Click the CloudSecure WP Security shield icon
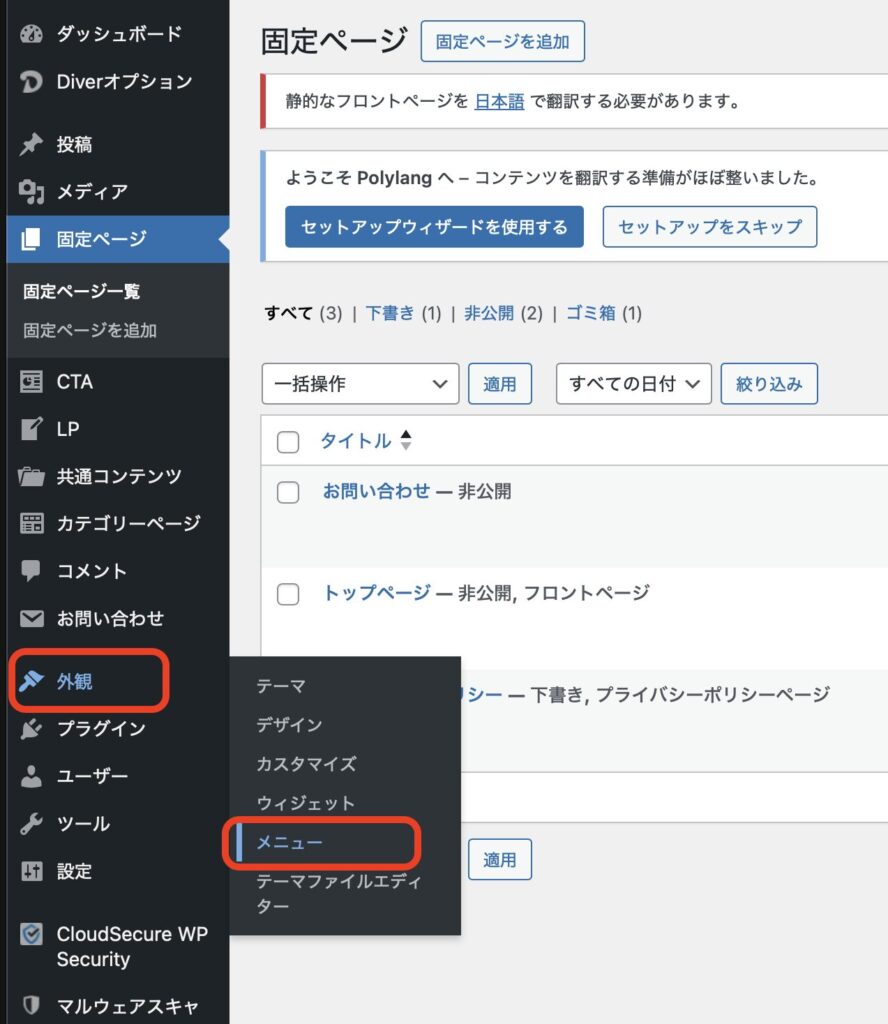 click(x=32, y=935)
